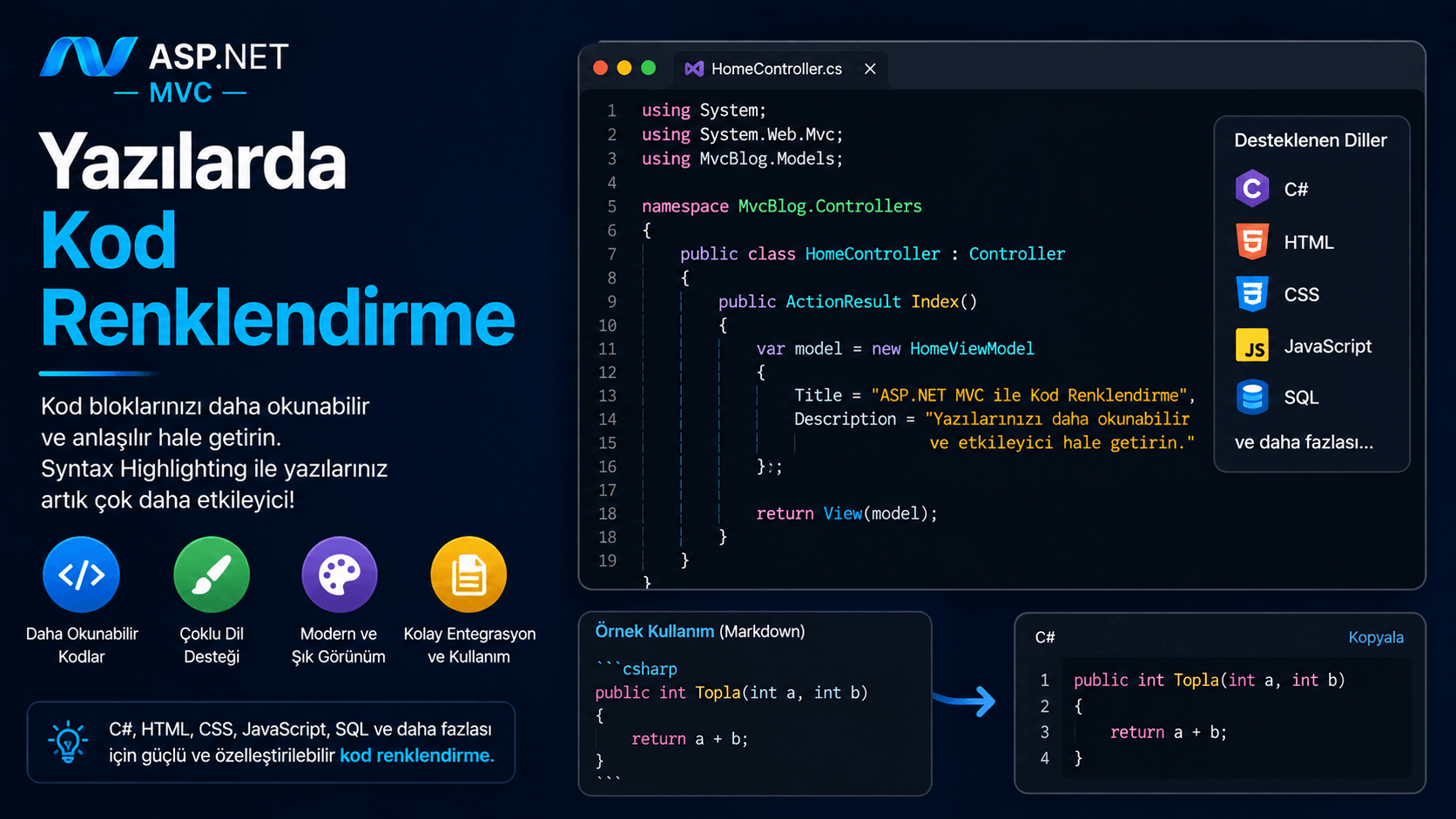Viewport: 1456px width, 819px height.
Task: Click the Visual Studio icon on the tab
Action: pyautogui.click(x=694, y=69)
